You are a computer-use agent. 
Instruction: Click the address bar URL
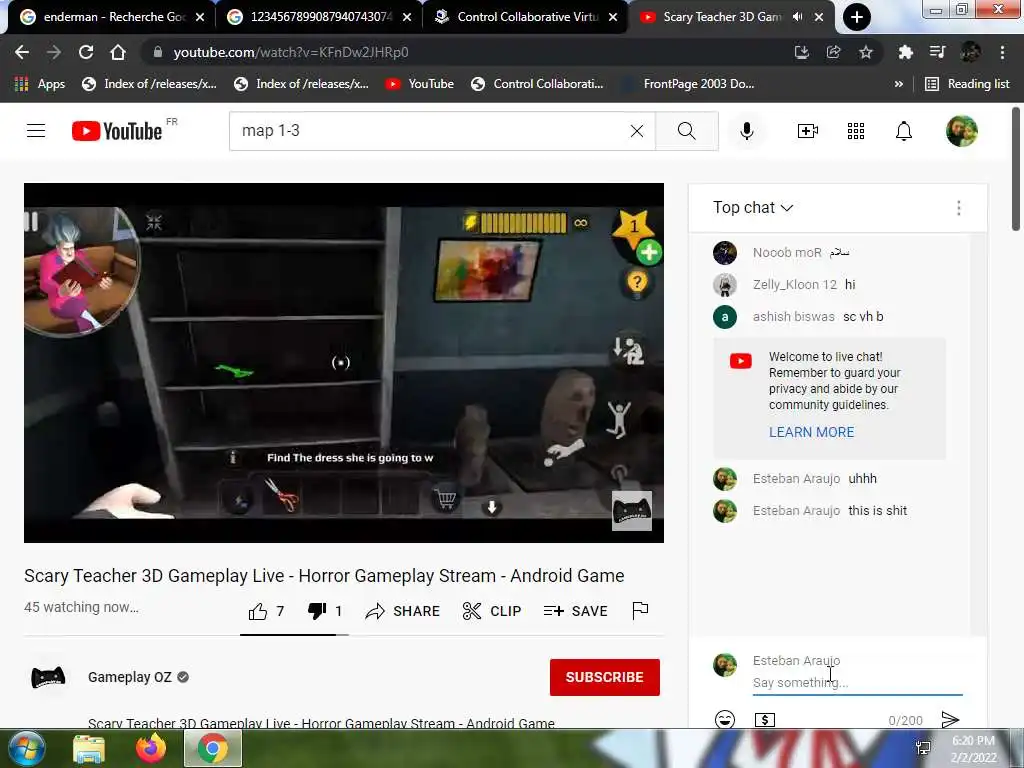tap(291, 52)
